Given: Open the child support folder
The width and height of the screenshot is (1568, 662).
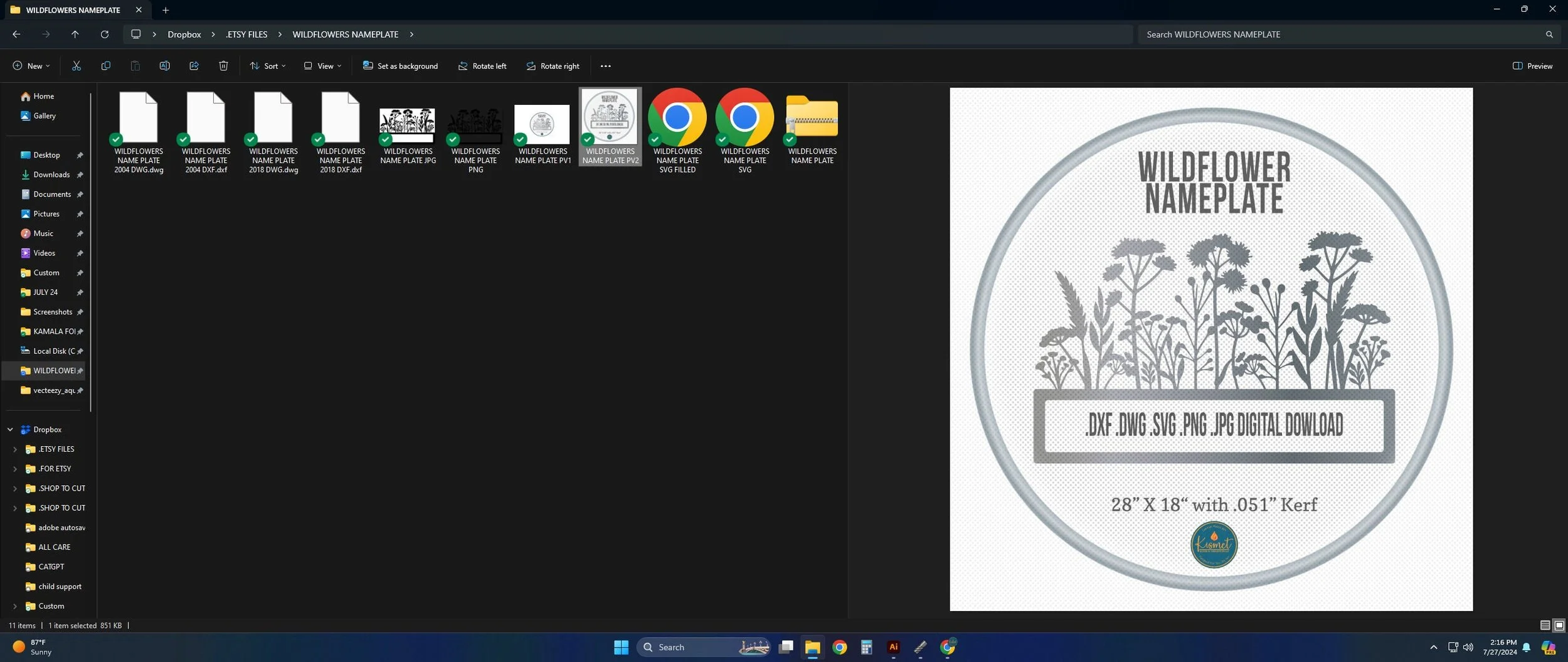Looking at the screenshot, I should coord(60,587).
